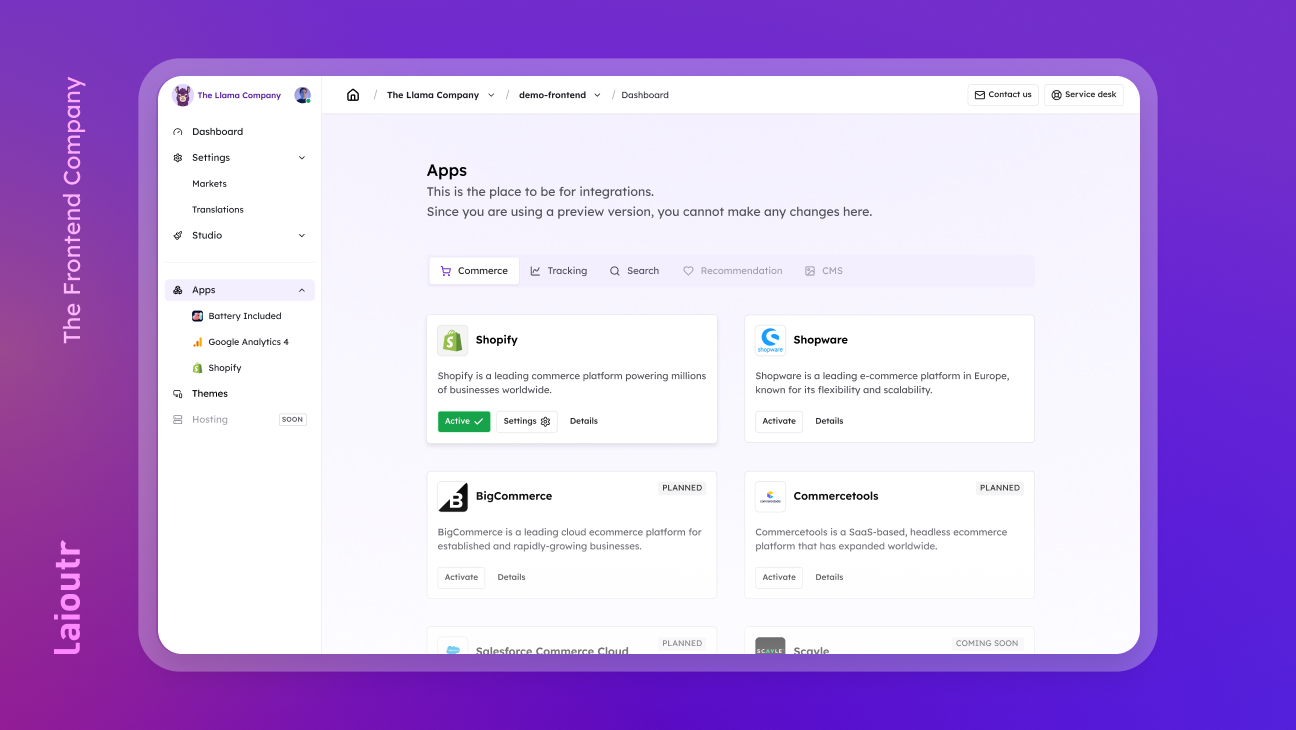Viewport: 1296px width, 730px height.
Task: Click the Google Analytics 4 chart icon
Action: pyautogui.click(x=198, y=342)
